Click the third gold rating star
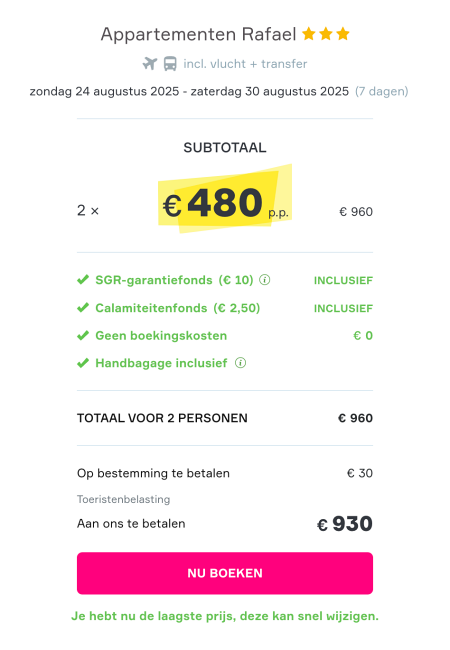The height and width of the screenshot is (650, 450). [x=343, y=34]
